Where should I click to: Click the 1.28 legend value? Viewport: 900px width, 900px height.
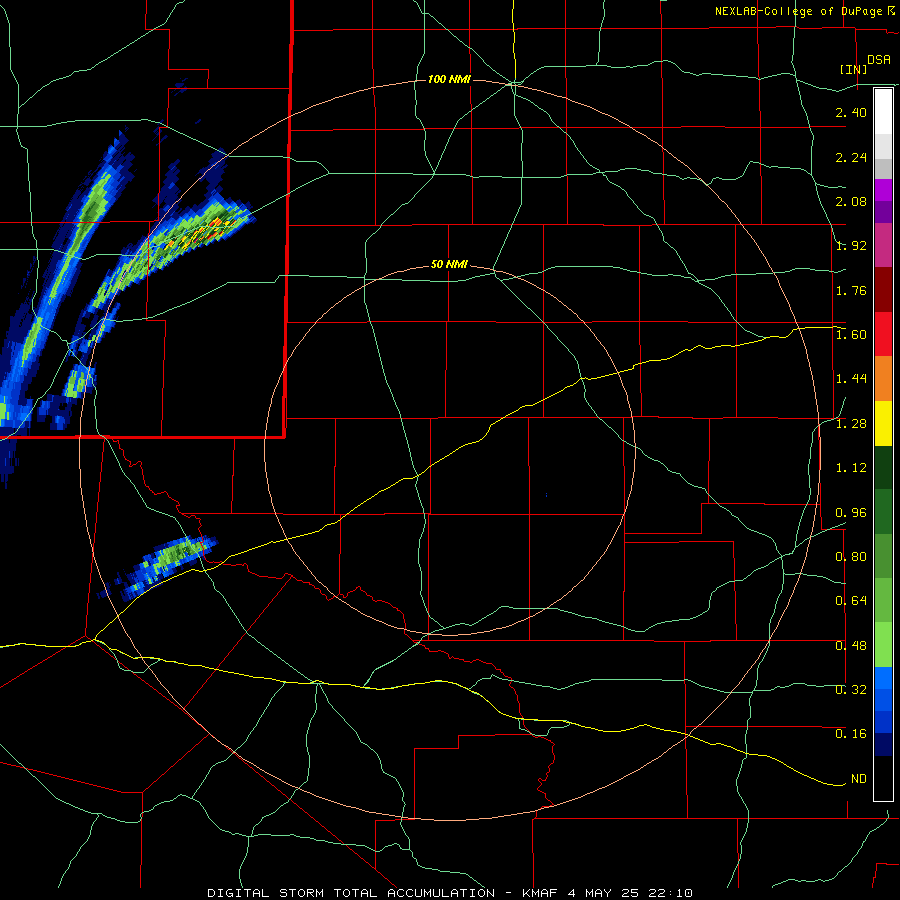[x=851, y=424]
